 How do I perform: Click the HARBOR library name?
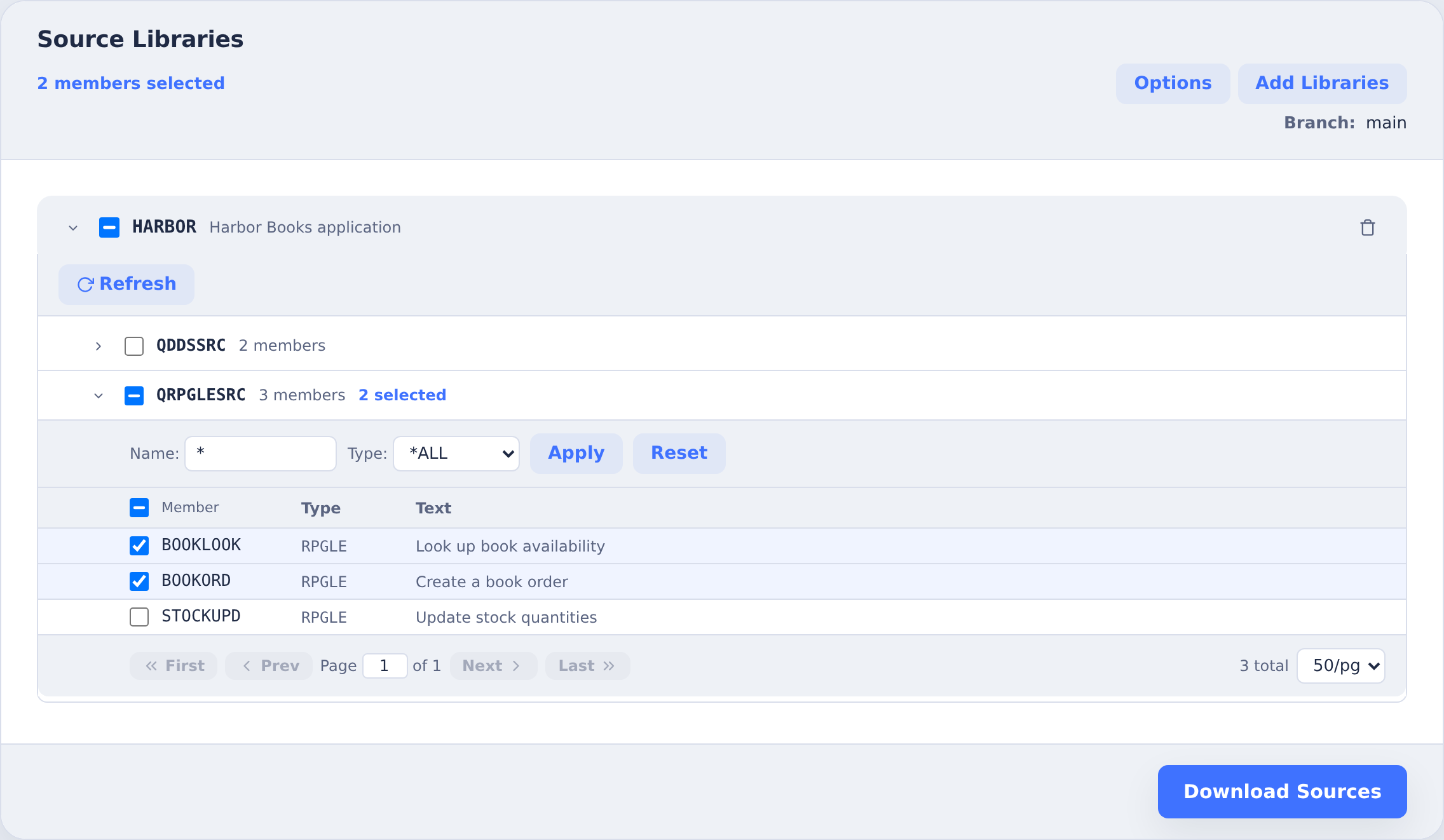(x=164, y=227)
